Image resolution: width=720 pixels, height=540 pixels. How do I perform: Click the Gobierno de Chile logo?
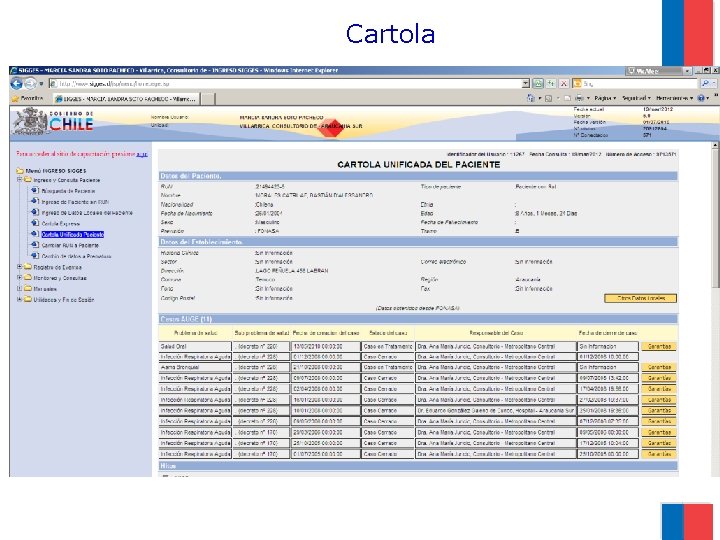click(53, 122)
